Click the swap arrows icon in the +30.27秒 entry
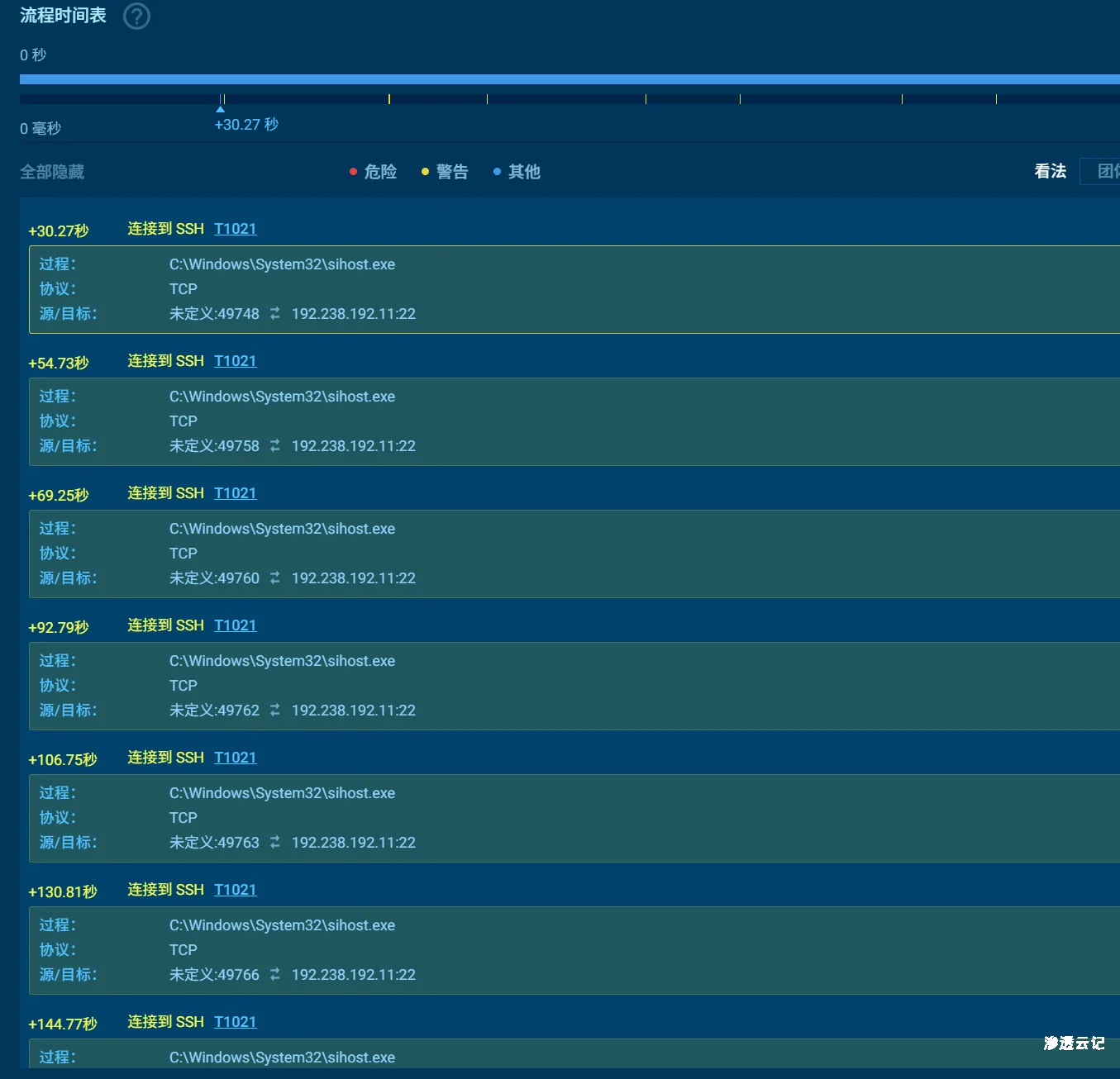1120x1079 pixels. (275, 314)
